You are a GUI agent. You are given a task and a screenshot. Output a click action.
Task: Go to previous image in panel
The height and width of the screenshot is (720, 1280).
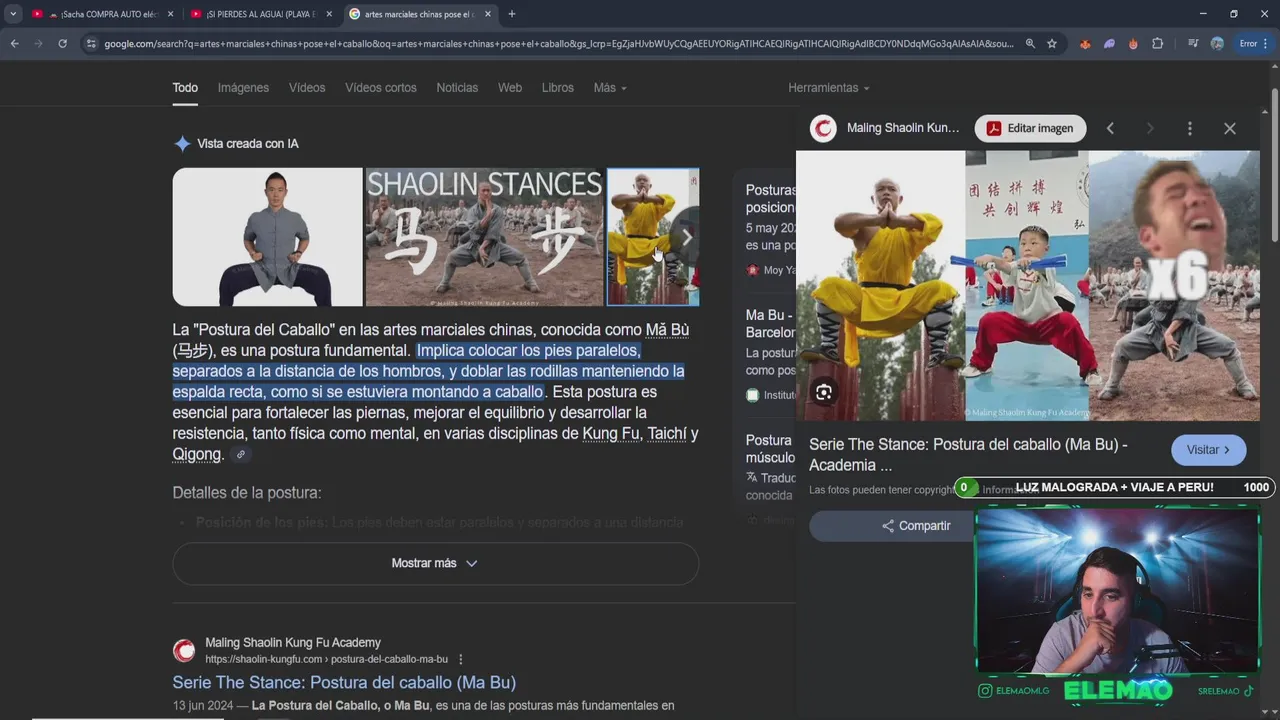1110,128
